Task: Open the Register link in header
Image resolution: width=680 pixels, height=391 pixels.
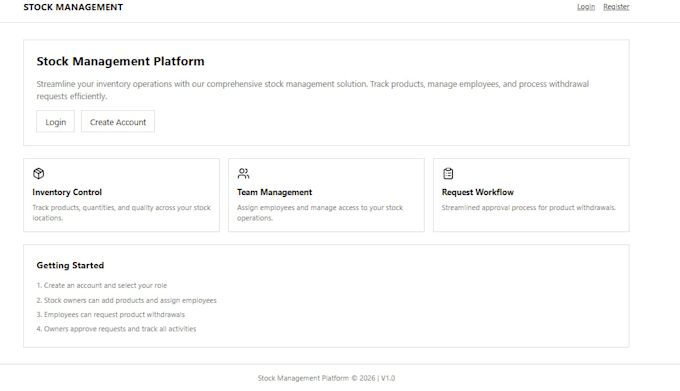Action: click(616, 7)
